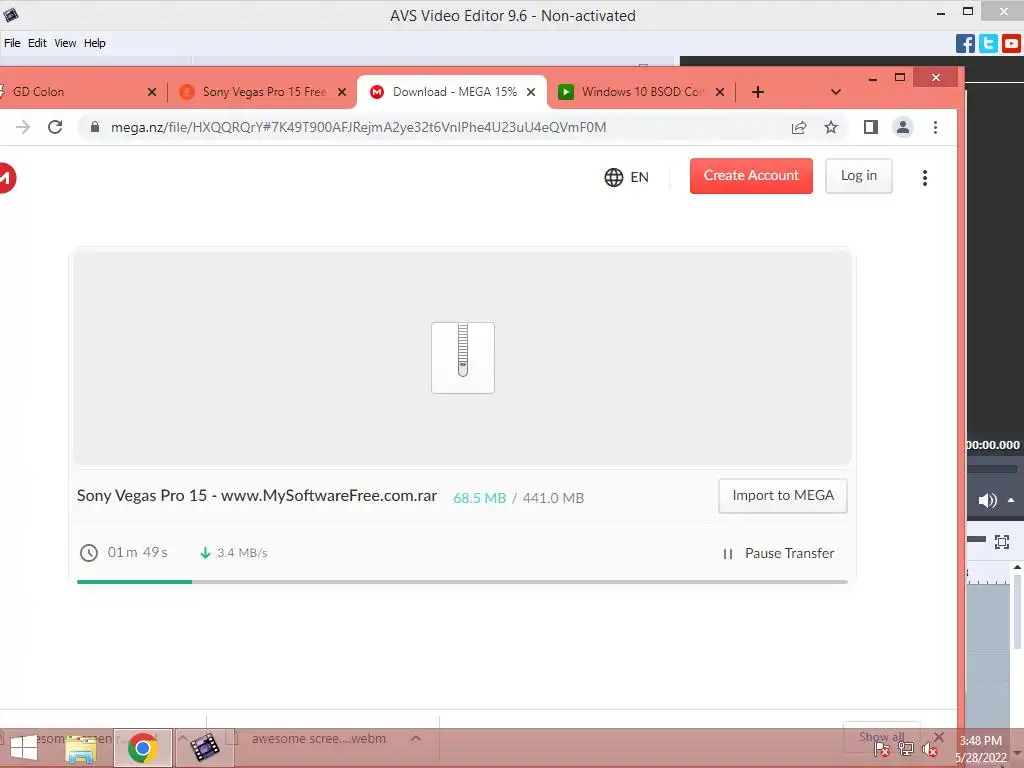Click the AVS timeline vertical scrollbar

point(1017,611)
